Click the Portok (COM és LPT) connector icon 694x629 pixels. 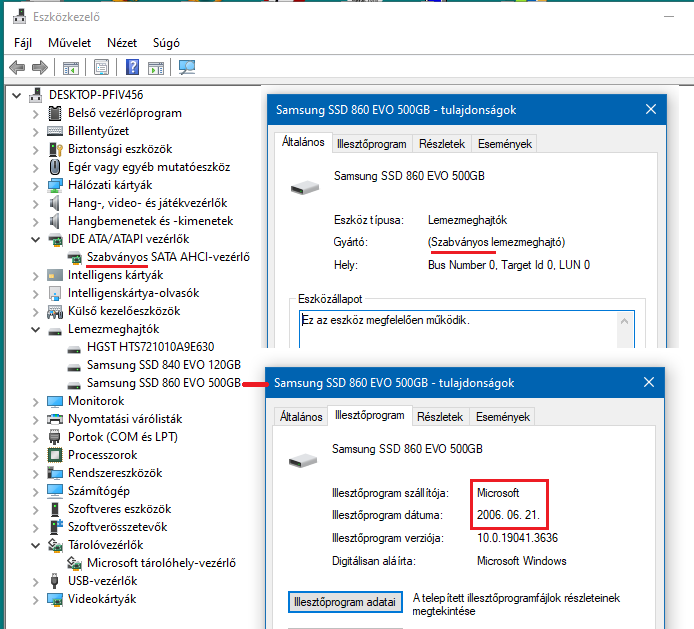click(54, 437)
